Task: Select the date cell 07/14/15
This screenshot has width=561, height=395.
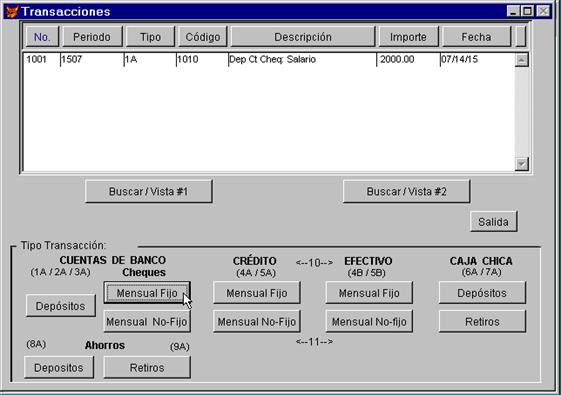Action: [478, 59]
